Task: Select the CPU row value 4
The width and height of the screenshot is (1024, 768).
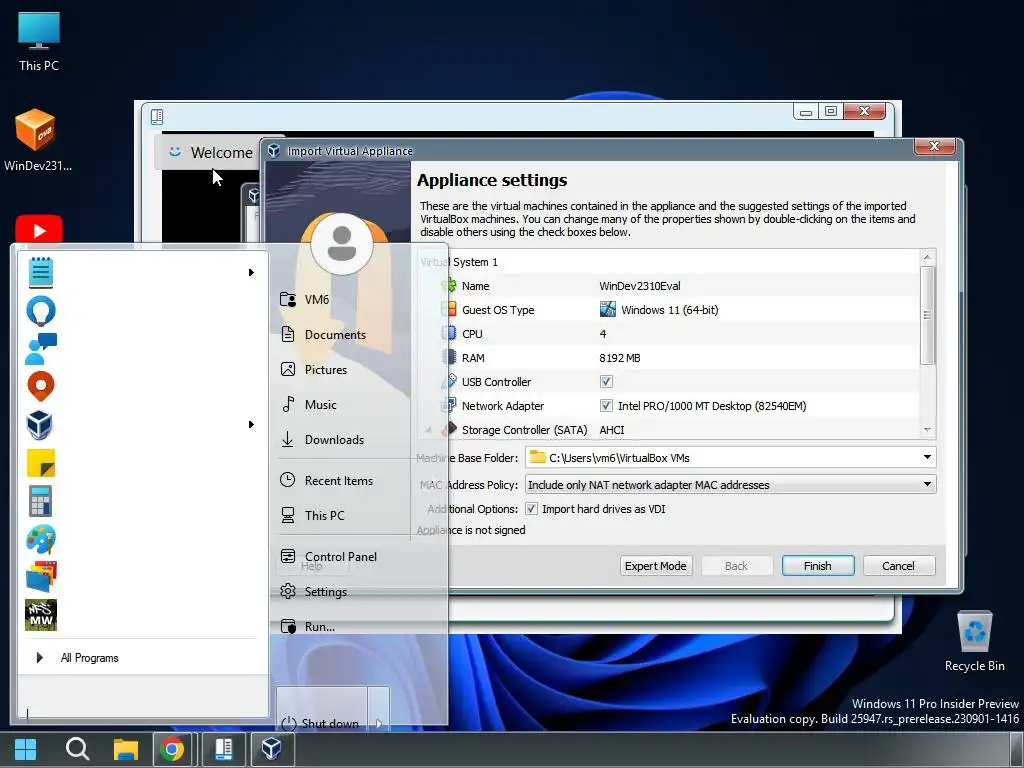Action: coord(603,334)
